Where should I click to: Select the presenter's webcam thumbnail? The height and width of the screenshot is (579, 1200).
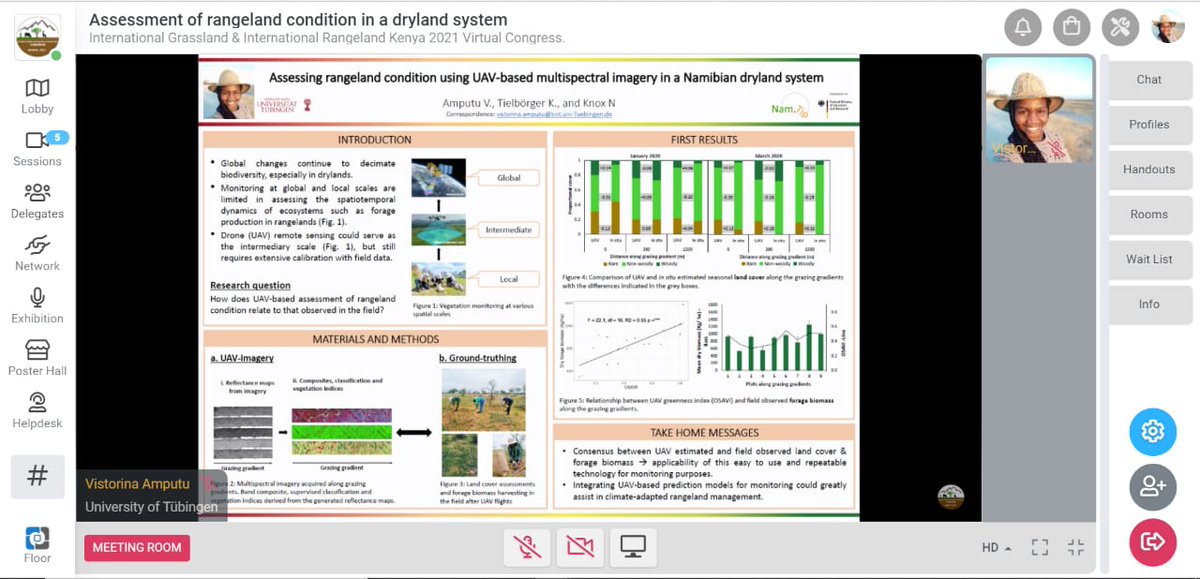tap(1041, 111)
